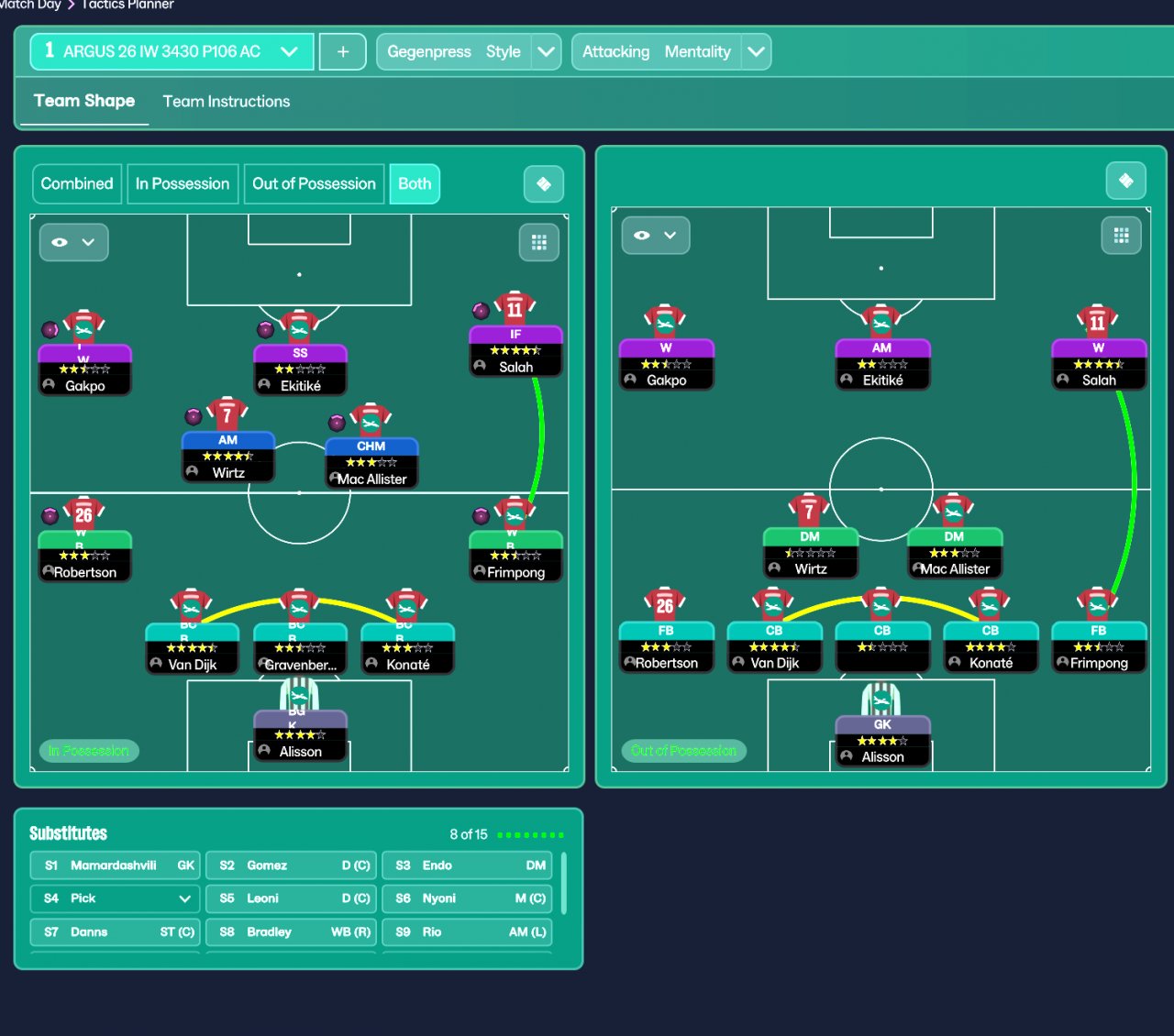Viewport: 1174px width, 1036px height.
Task: Click Van Dijk's CB card on the Out of Possession pitch
Action: (774, 647)
